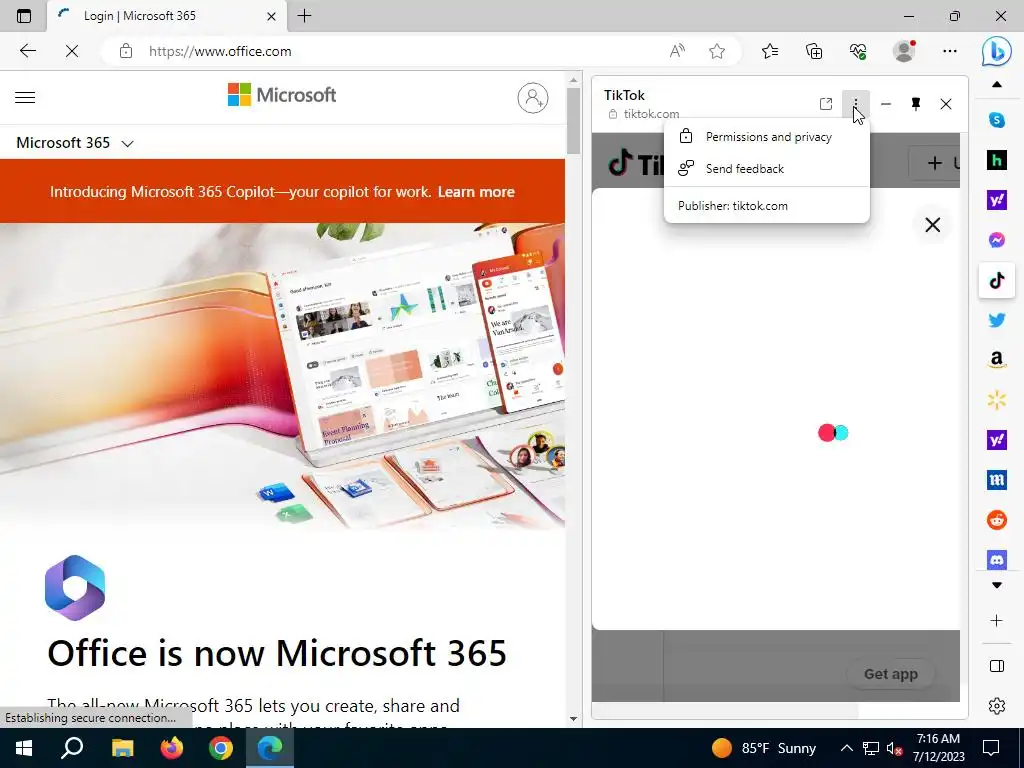
Task: Open the Messenger sidebar app
Action: pyautogui.click(x=997, y=240)
